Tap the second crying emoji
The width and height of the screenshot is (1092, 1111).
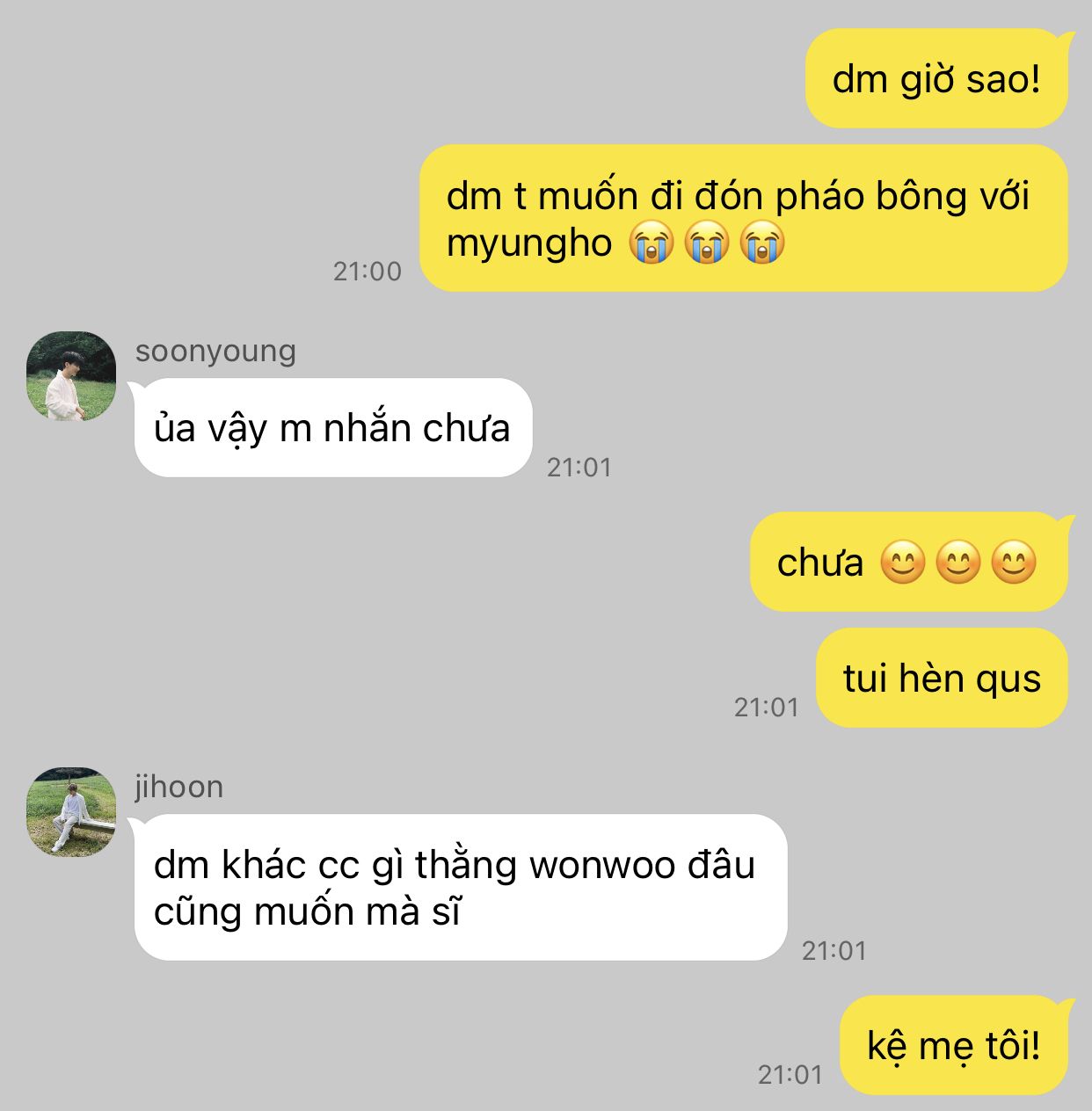point(706,243)
